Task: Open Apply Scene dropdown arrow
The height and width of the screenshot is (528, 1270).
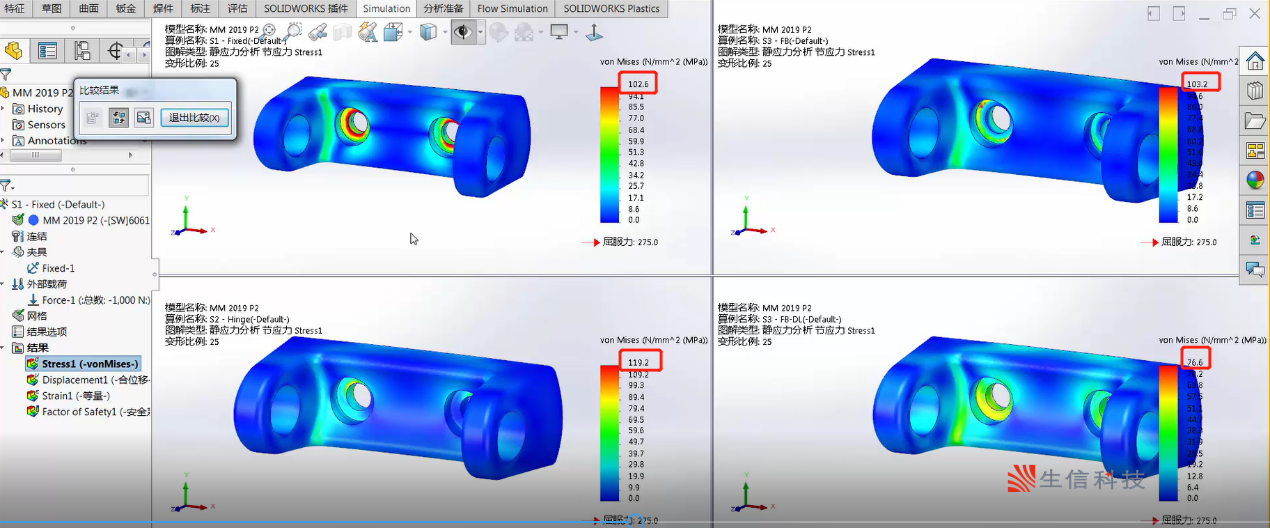Action: pos(541,32)
